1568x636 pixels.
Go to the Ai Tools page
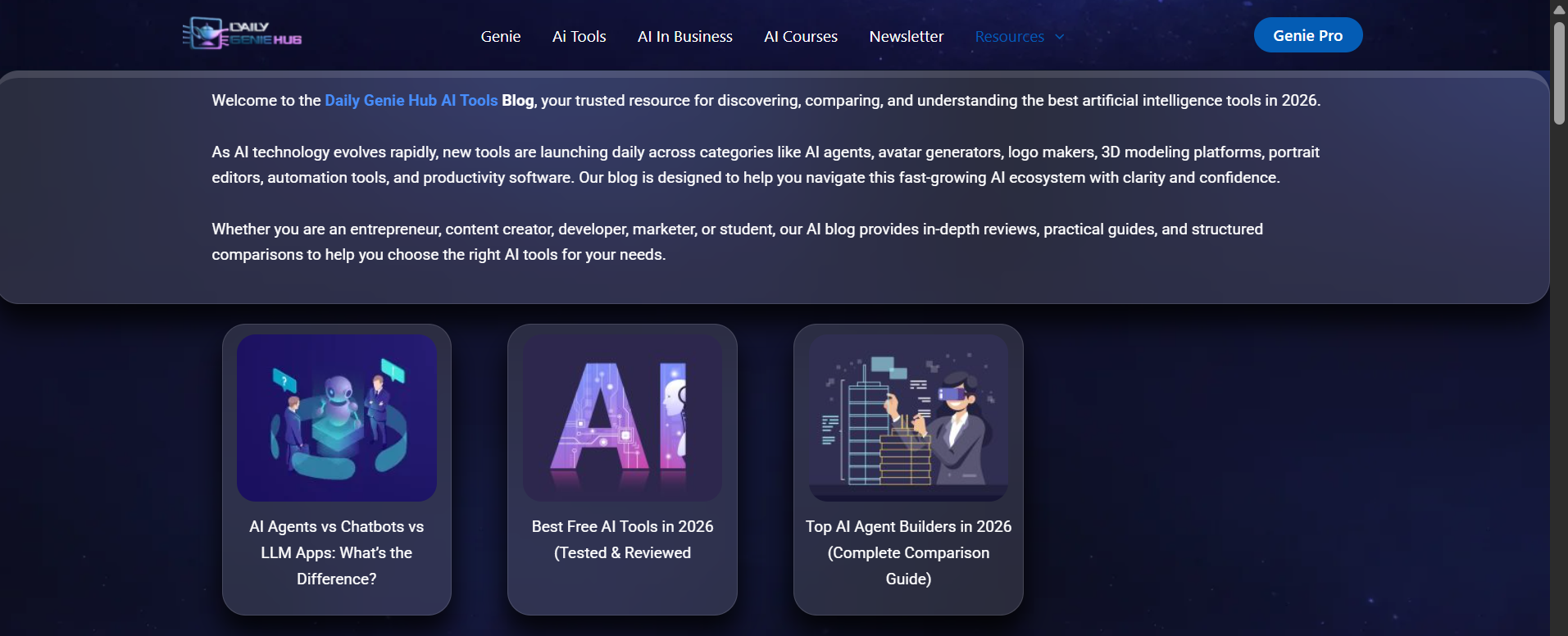click(x=579, y=36)
